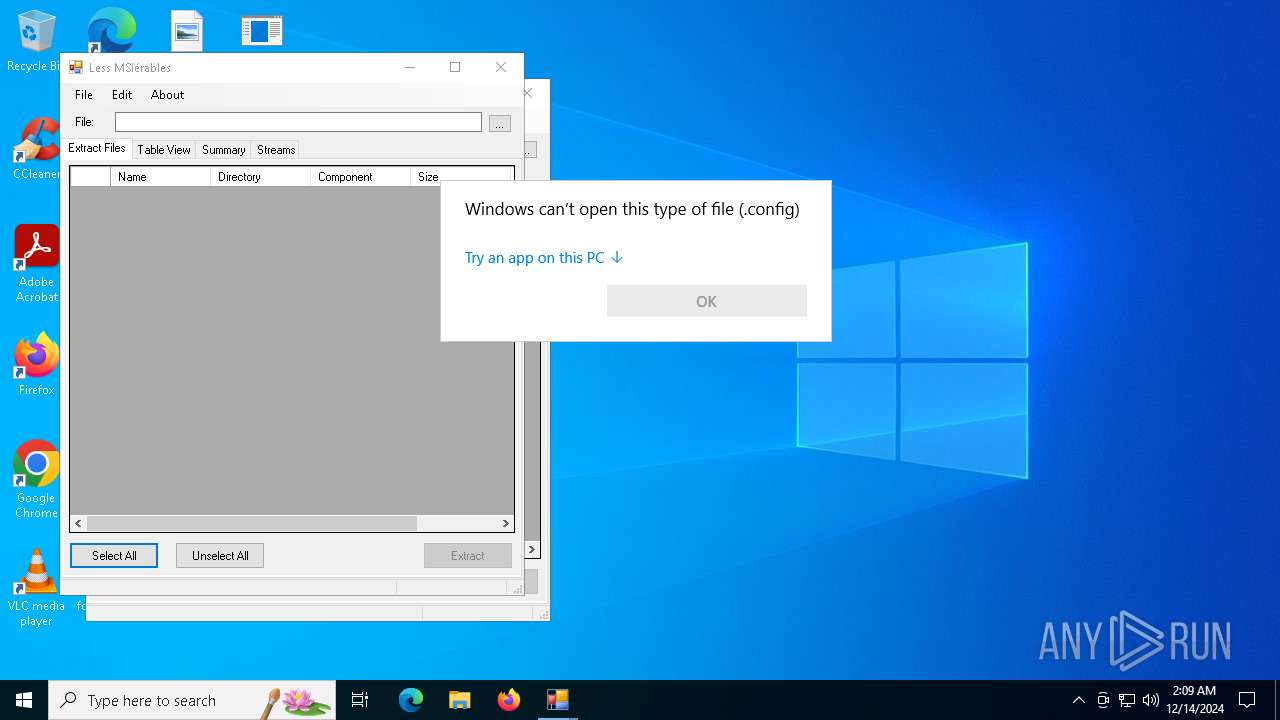
Task: Launch Edge from the taskbar
Action: tap(411, 700)
